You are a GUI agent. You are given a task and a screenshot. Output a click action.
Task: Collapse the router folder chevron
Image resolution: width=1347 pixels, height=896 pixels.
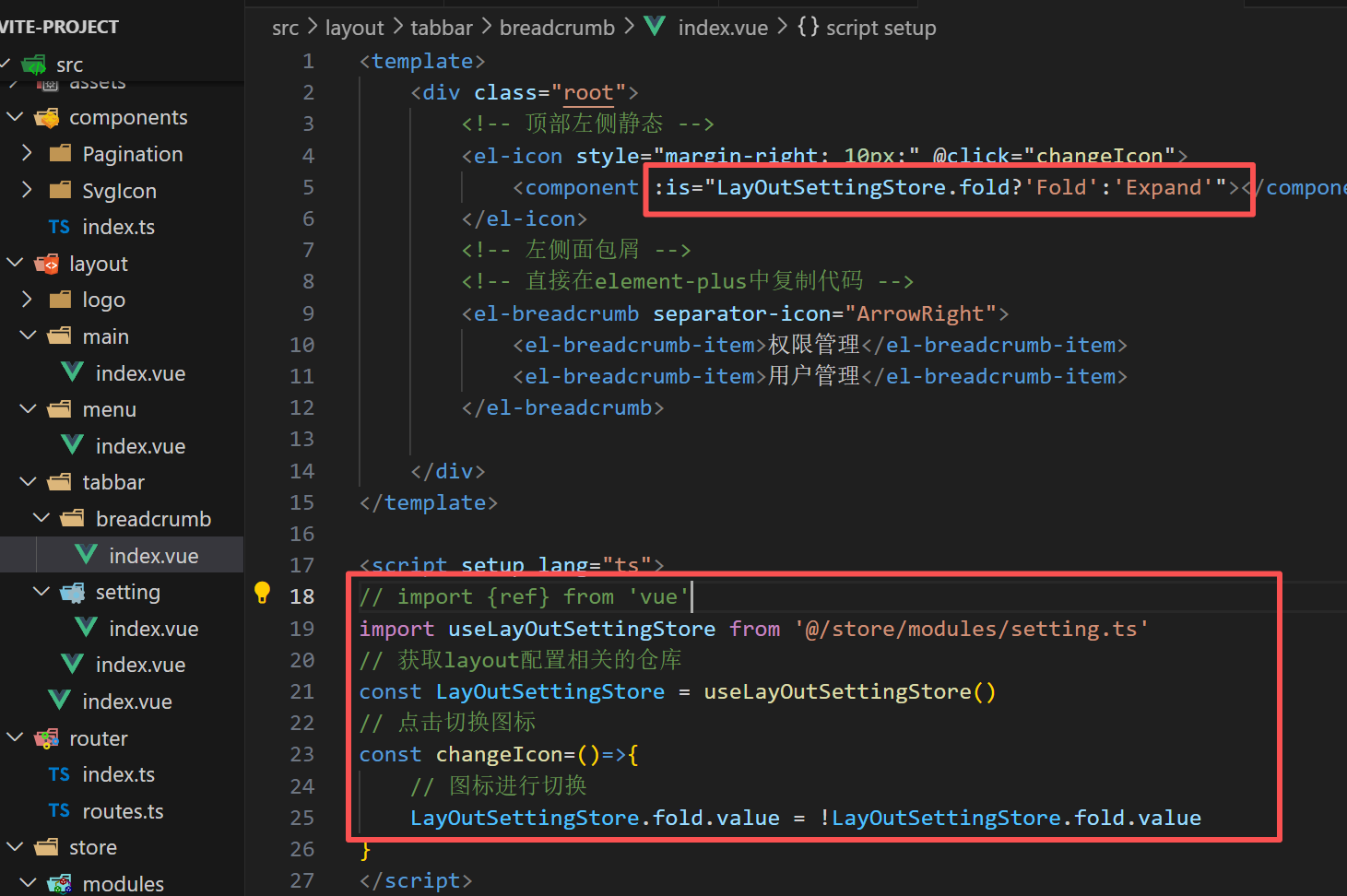click(x=15, y=737)
